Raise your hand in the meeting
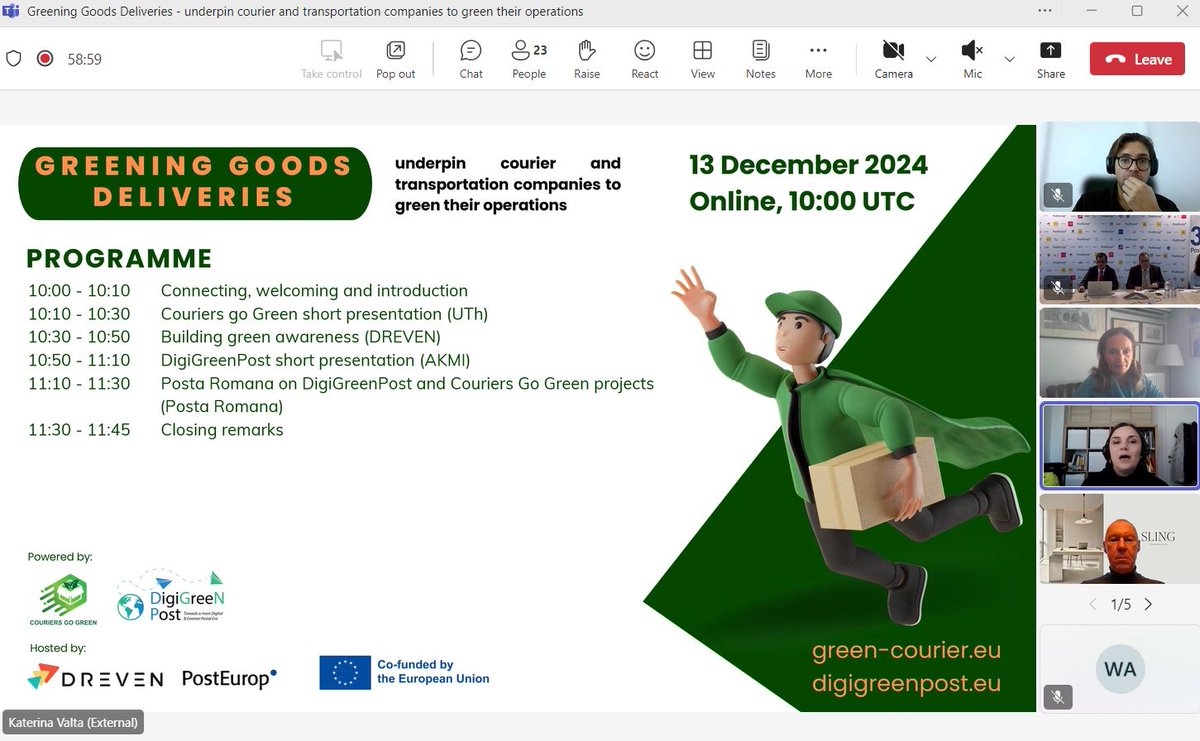Image resolution: width=1200 pixels, height=741 pixels. pyautogui.click(x=587, y=59)
